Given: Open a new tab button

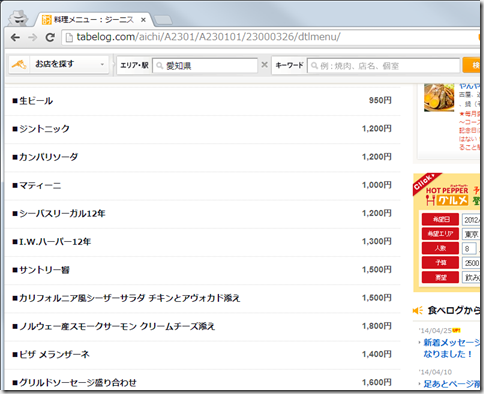Looking at the screenshot, I should 163,20.
